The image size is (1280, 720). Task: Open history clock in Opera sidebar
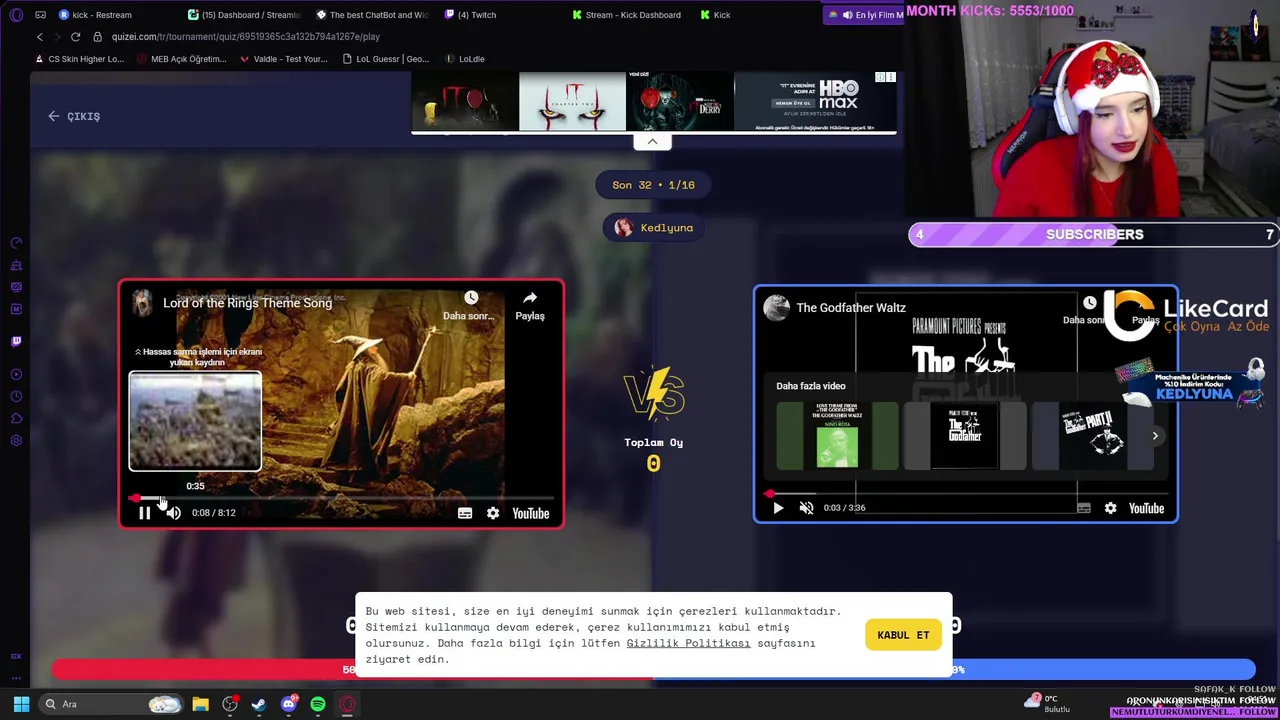coord(16,397)
